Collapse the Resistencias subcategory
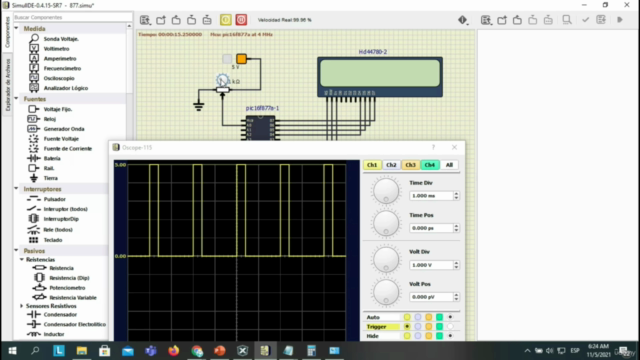The width and height of the screenshot is (640, 360). point(22,260)
